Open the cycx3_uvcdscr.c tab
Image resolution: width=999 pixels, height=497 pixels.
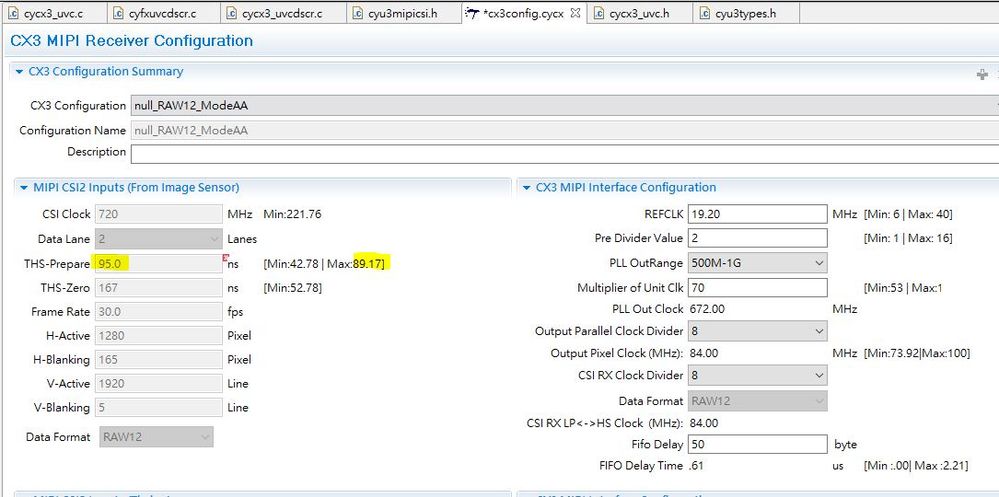tap(282, 13)
